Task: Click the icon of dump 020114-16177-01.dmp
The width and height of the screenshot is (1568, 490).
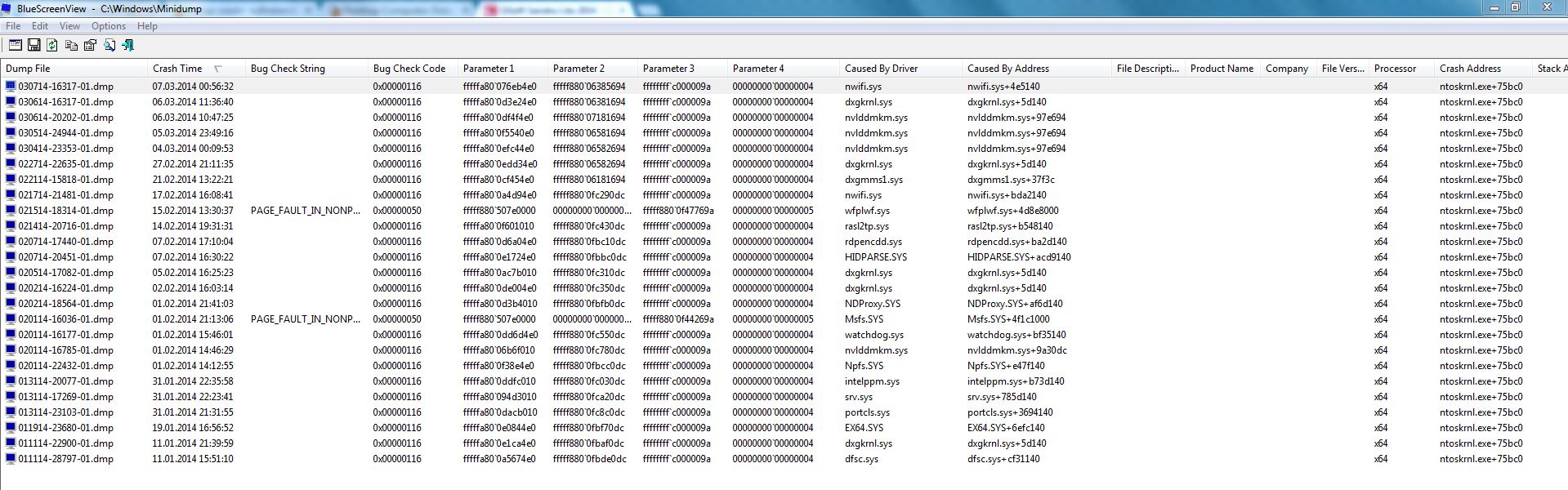Action: click(11, 334)
